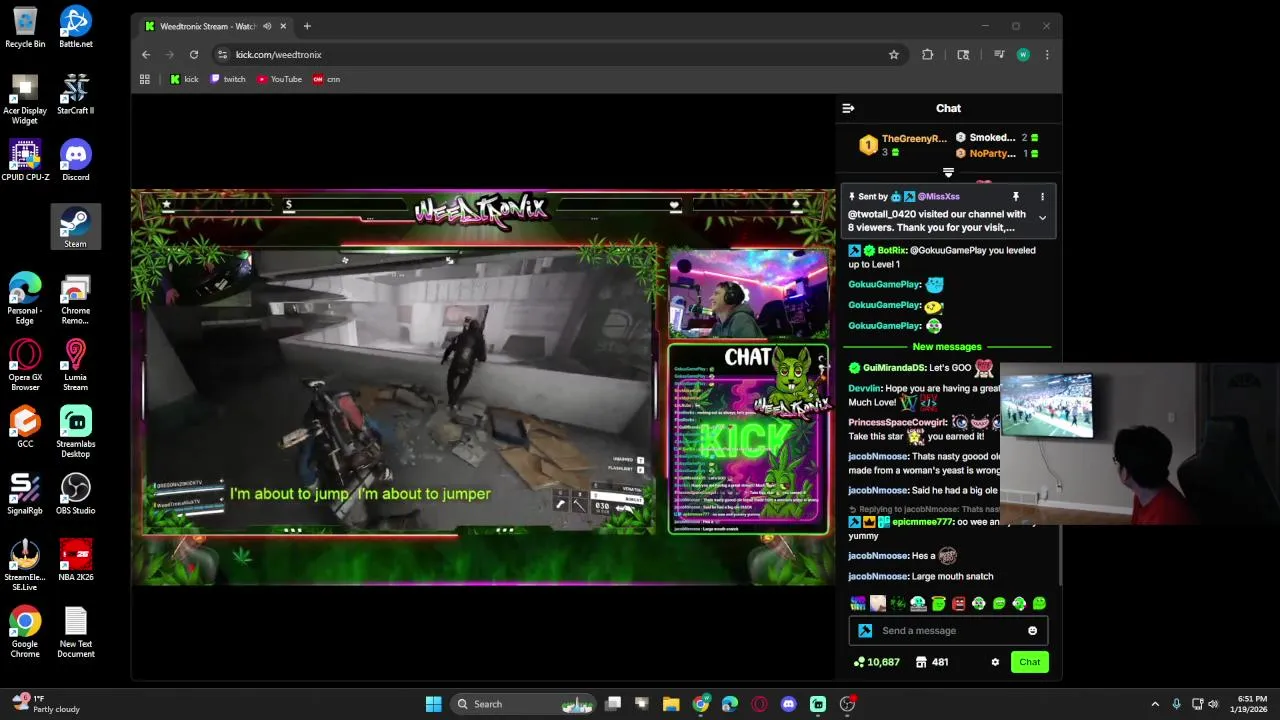The image size is (1280, 720).
Task: Open the Chrome media controls icon
Action: tap(998, 55)
